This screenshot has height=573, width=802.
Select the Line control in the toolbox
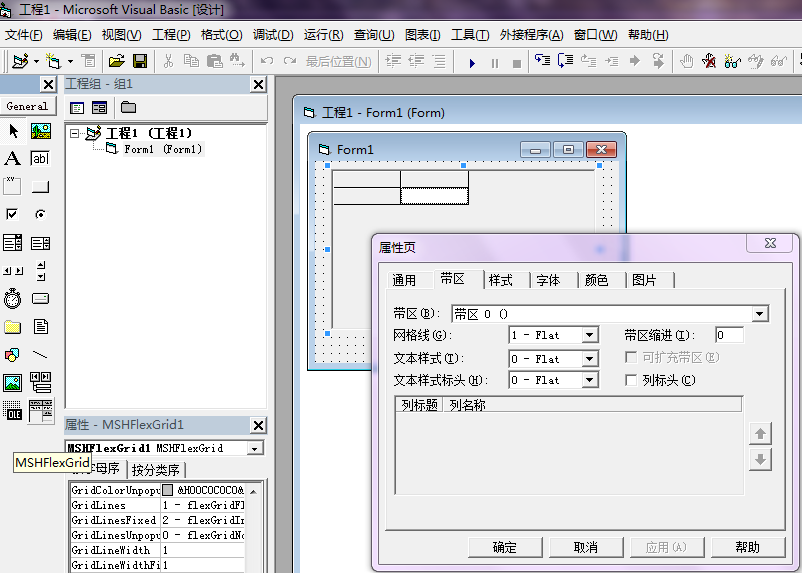pos(40,355)
